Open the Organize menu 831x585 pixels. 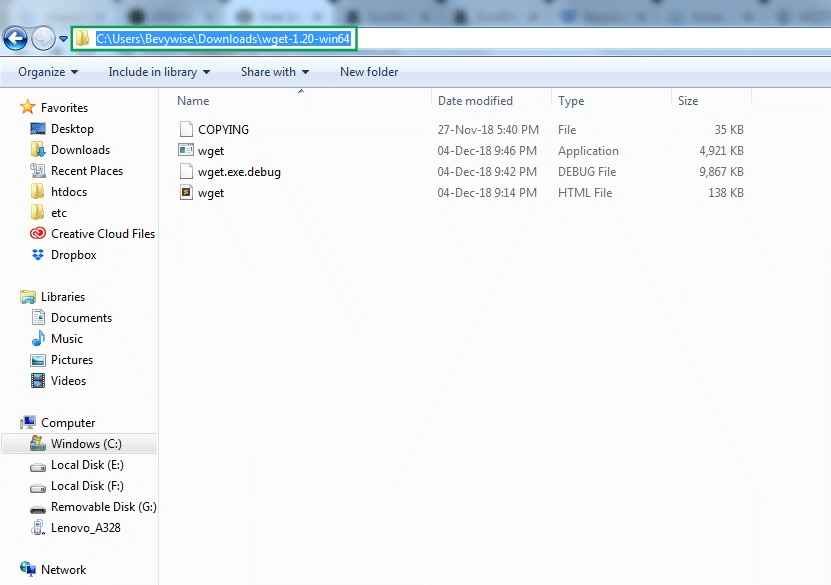coord(48,72)
